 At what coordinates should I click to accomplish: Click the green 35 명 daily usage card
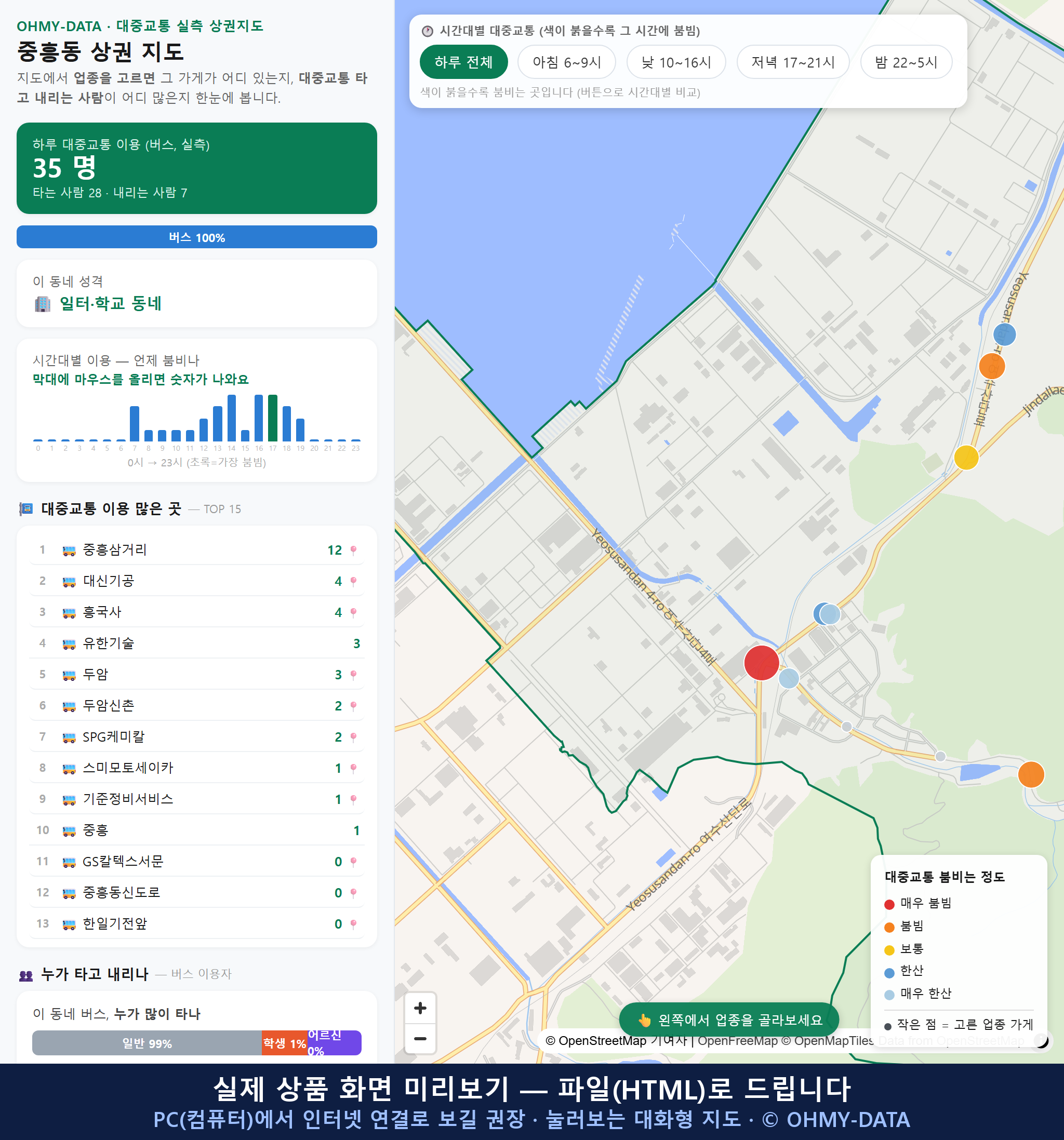click(x=197, y=168)
